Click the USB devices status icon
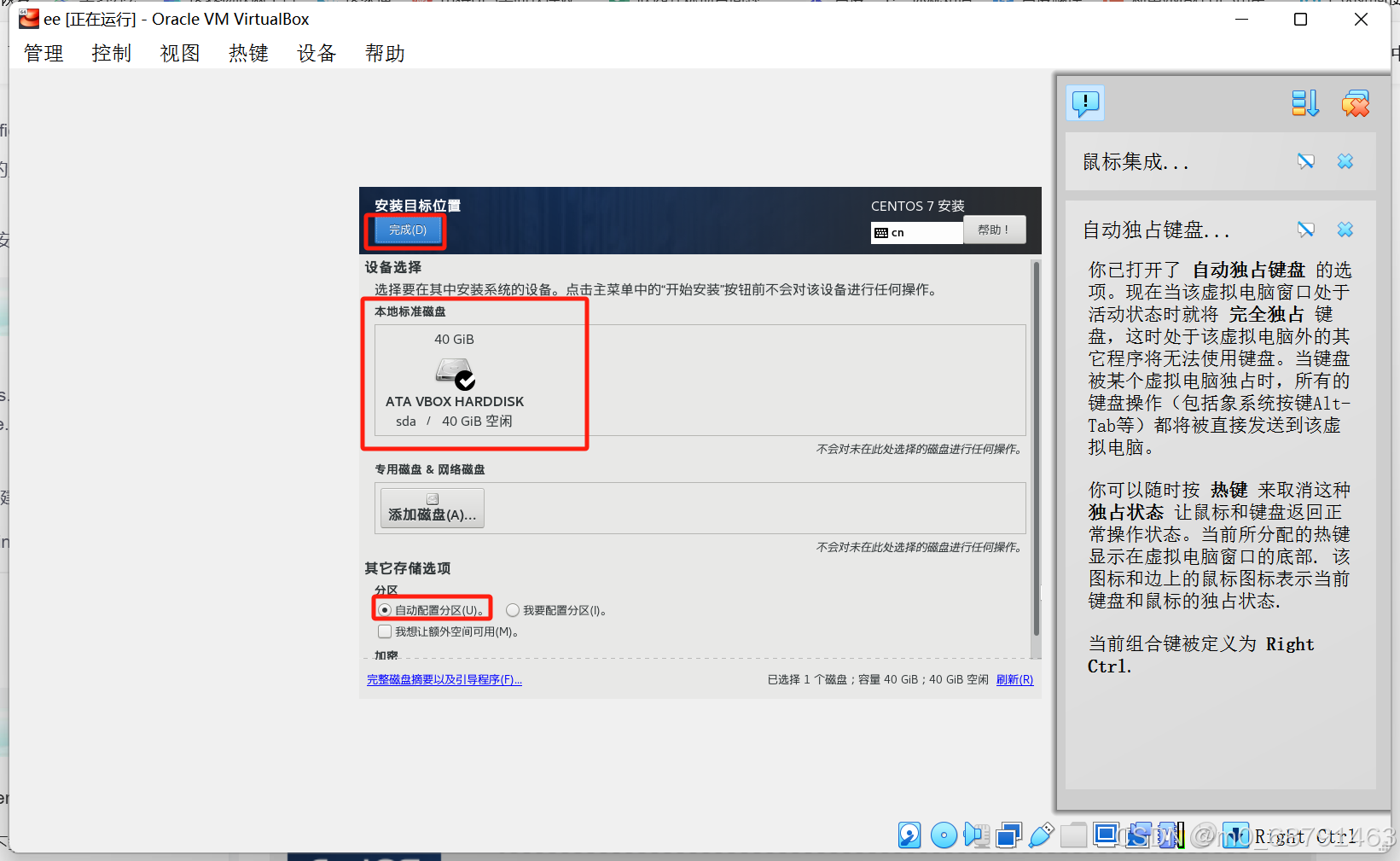 [x=1041, y=835]
